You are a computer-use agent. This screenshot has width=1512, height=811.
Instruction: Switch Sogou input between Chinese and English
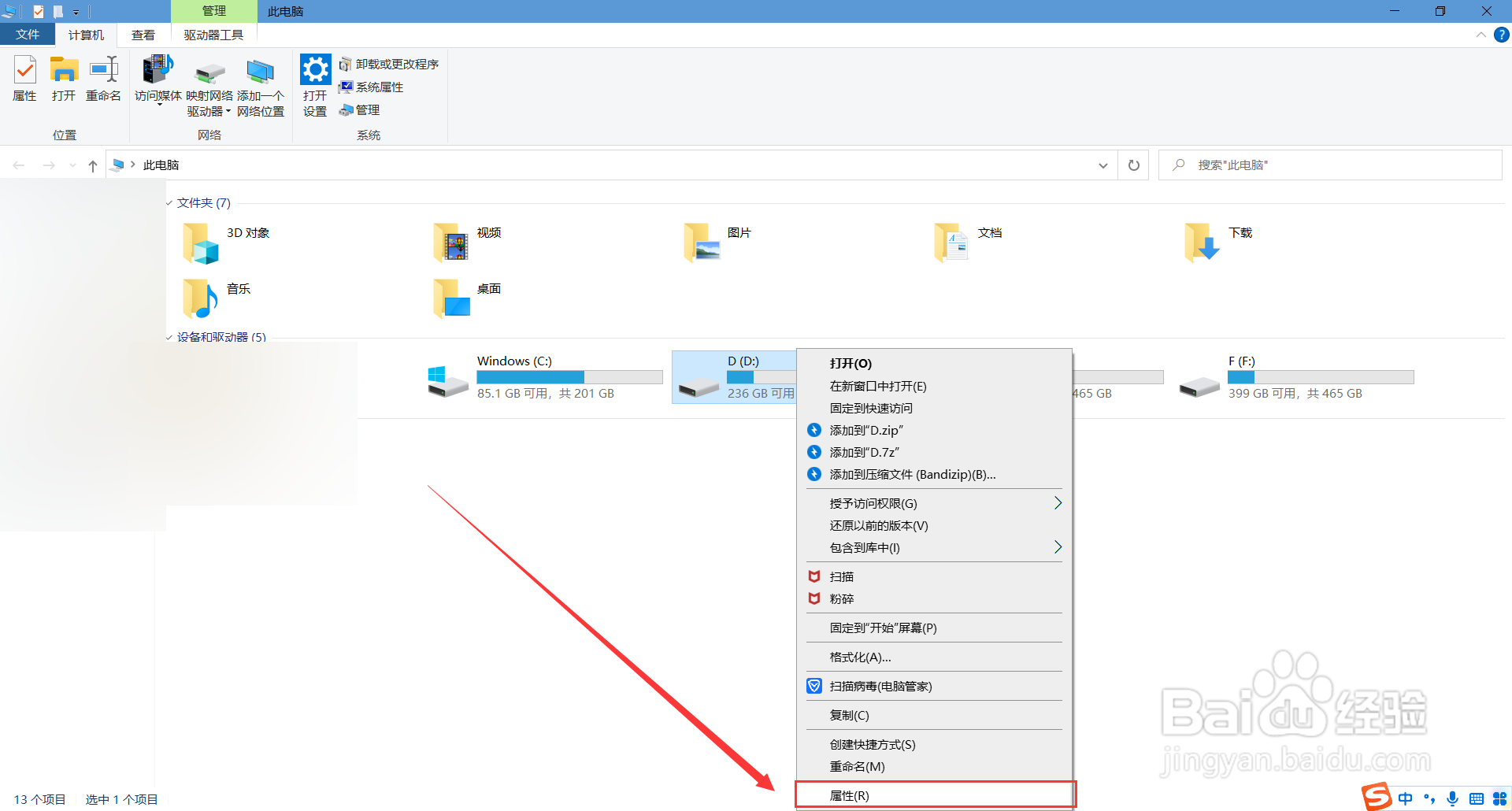pyautogui.click(x=1406, y=798)
